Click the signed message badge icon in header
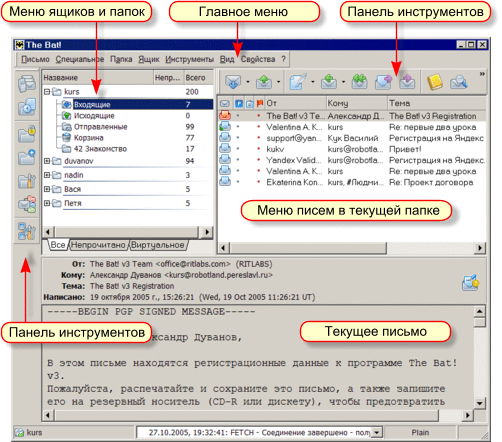The width and height of the screenshot is (502, 442). [470, 283]
